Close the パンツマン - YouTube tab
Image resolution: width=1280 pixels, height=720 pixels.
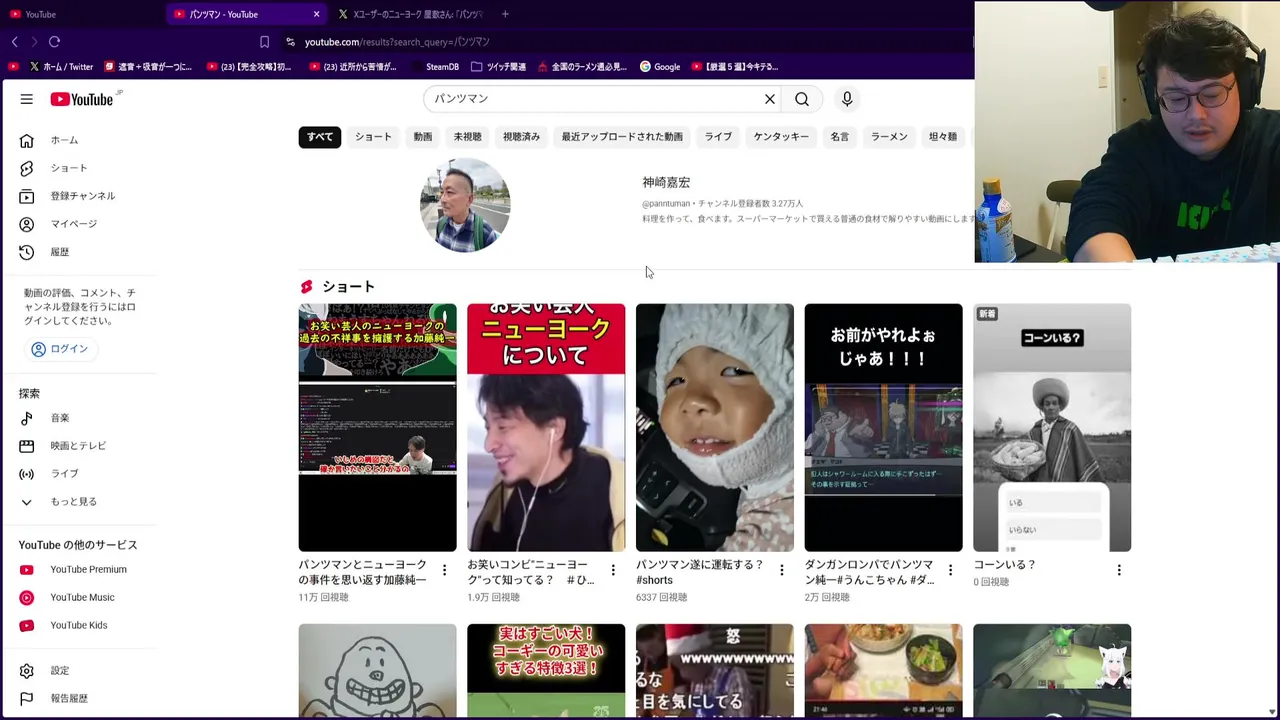click(316, 14)
